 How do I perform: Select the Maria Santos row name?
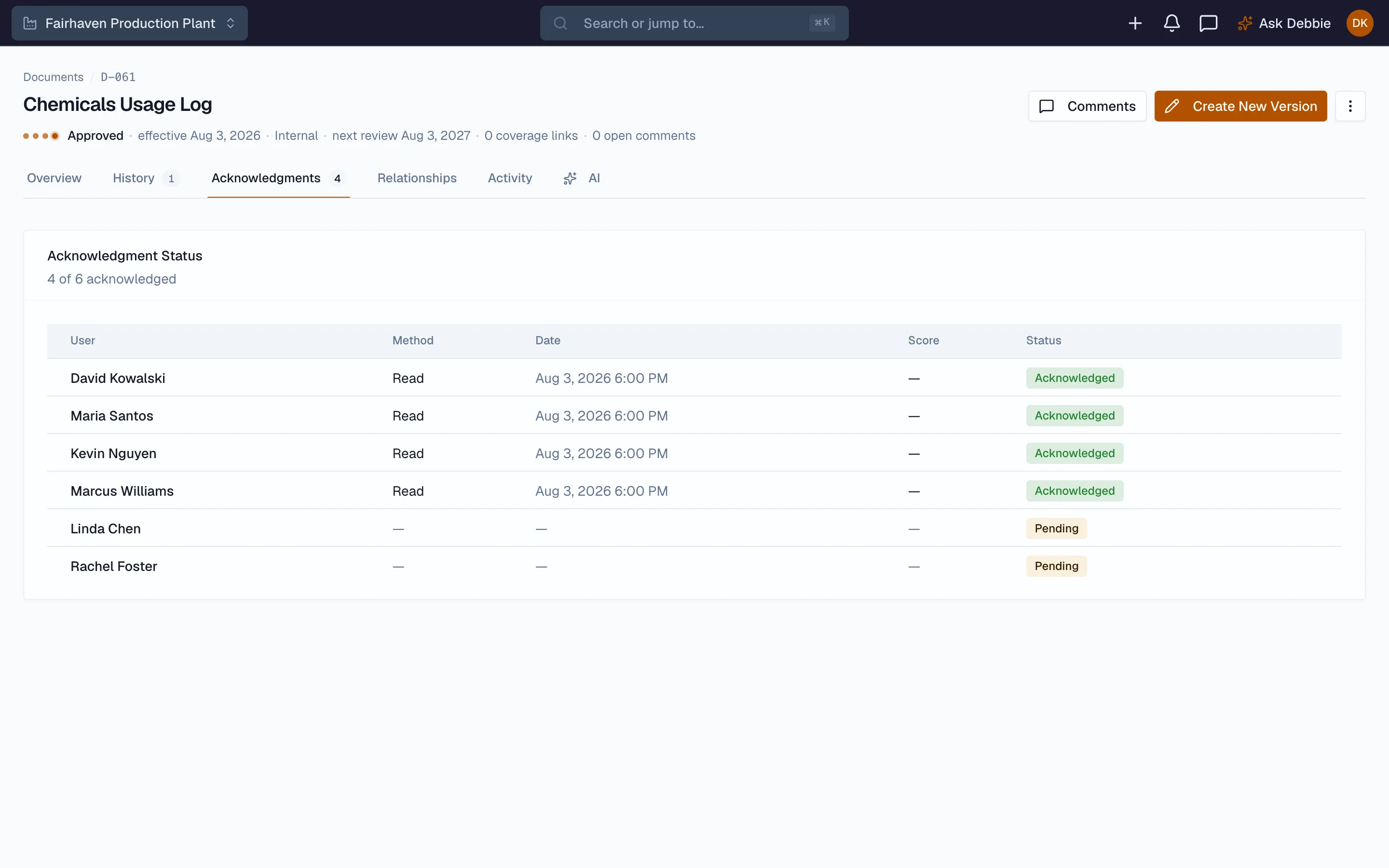(x=112, y=416)
